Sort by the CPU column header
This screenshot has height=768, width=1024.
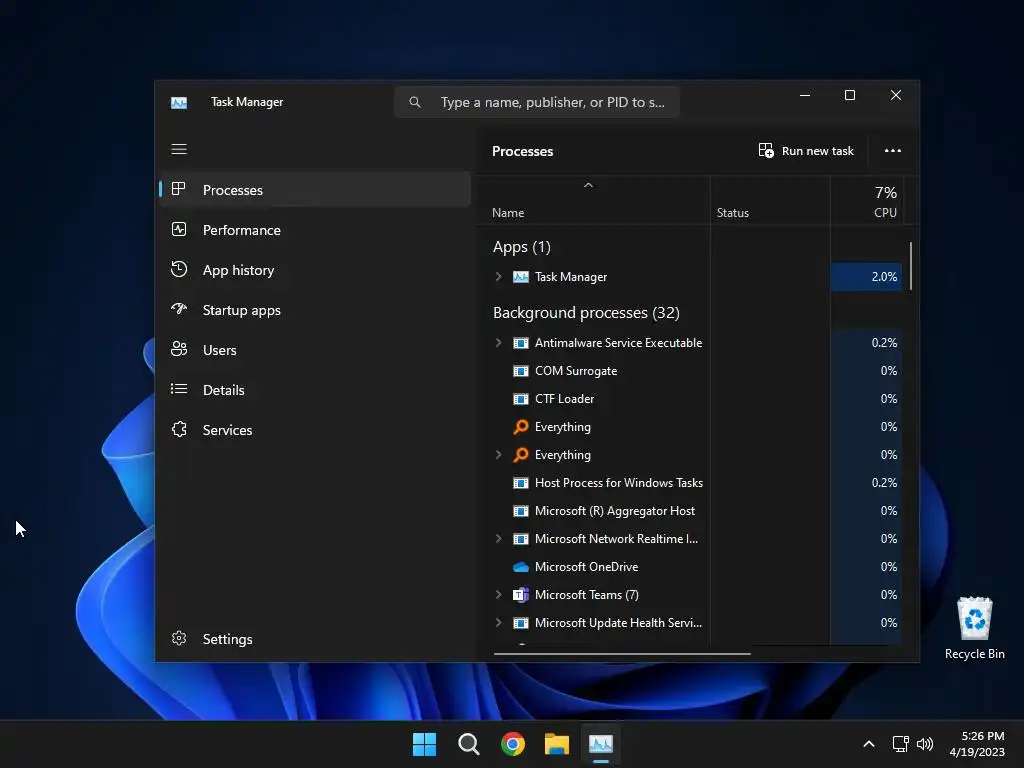(x=867, y=201)
